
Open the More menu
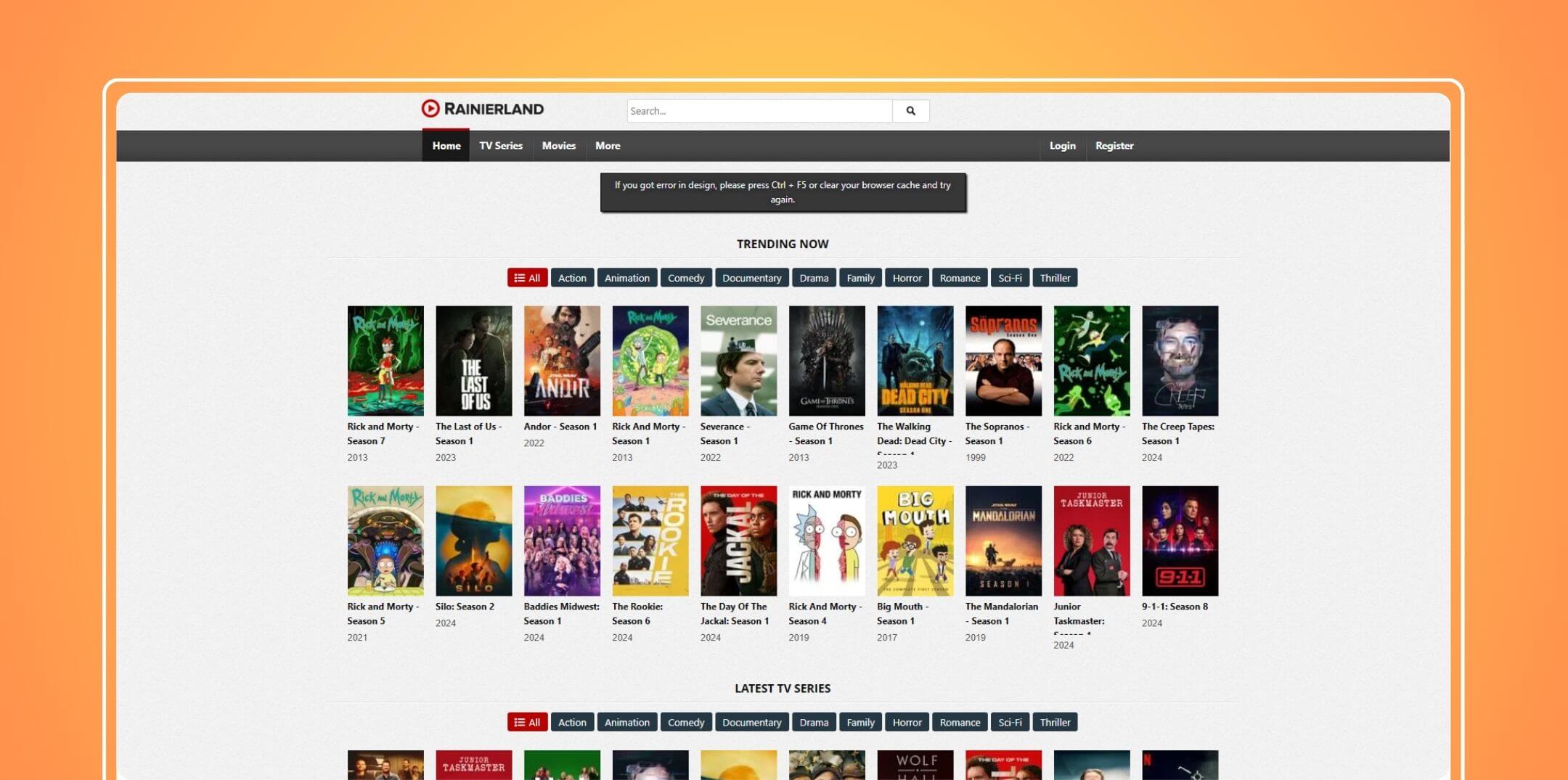click(608, 146)
